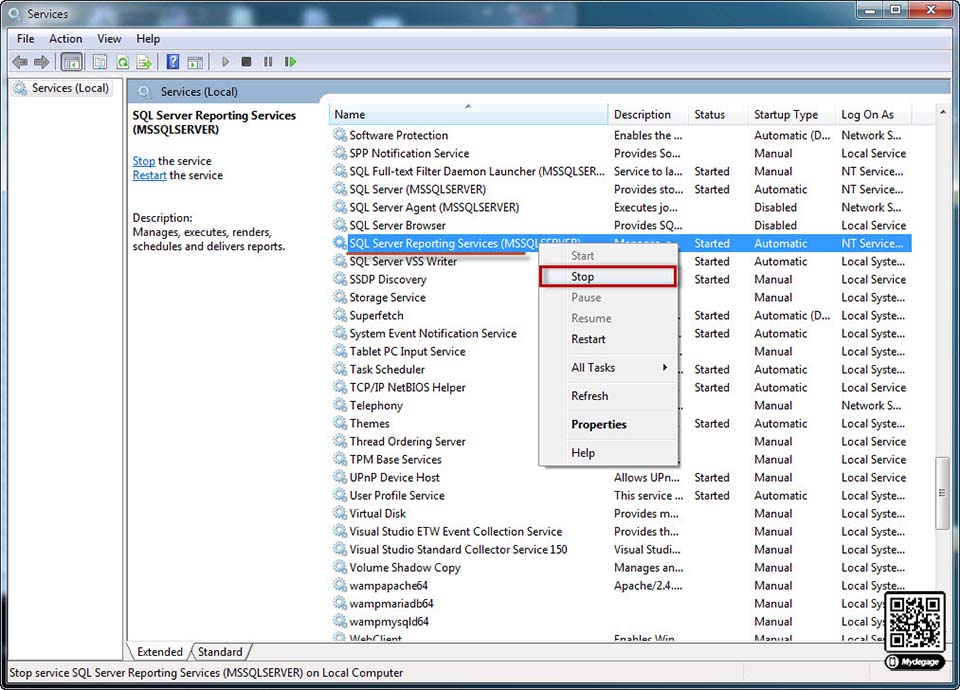Select the Volume Shadow Copy row
Viewport: 960px width, 690px height.
click(620, 568)
